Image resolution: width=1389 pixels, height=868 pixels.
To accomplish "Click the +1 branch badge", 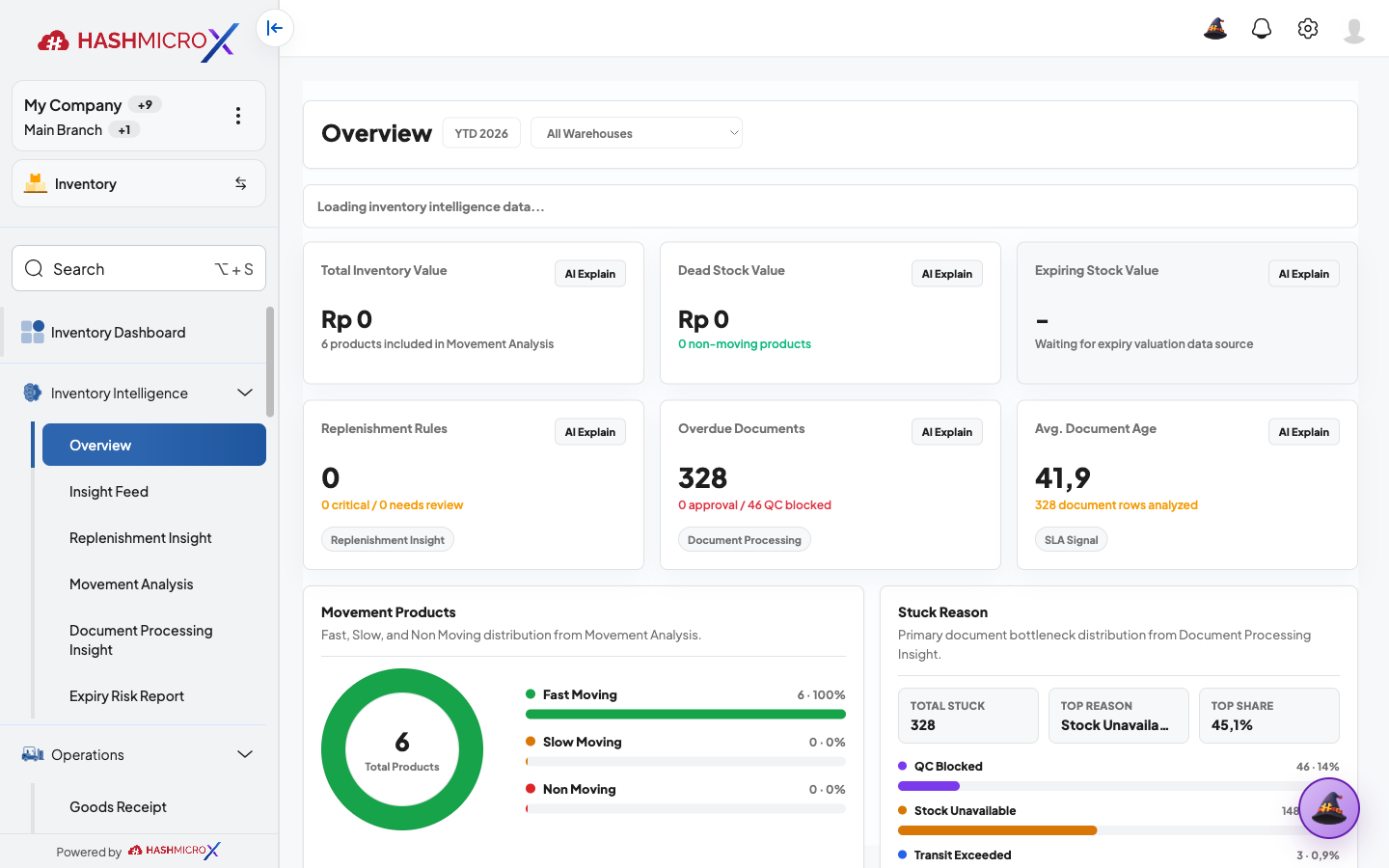I will (x=124, y=130).
